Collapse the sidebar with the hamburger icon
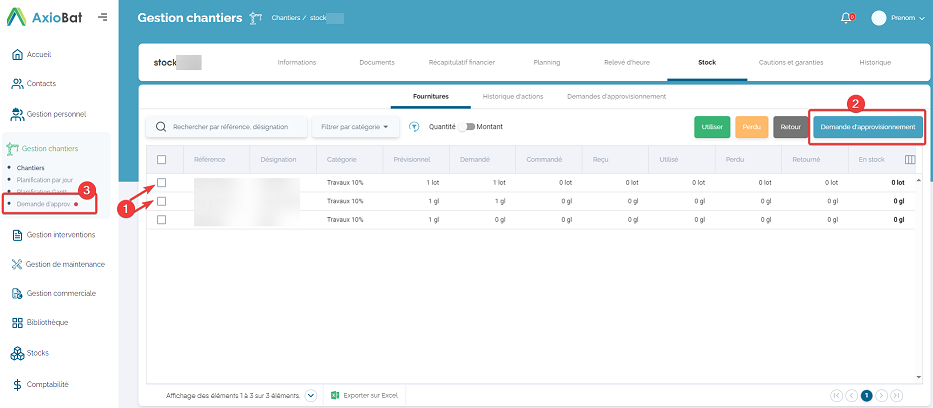Image resolution: width=933 pixels, height=408 pixels. click(103, 17)
